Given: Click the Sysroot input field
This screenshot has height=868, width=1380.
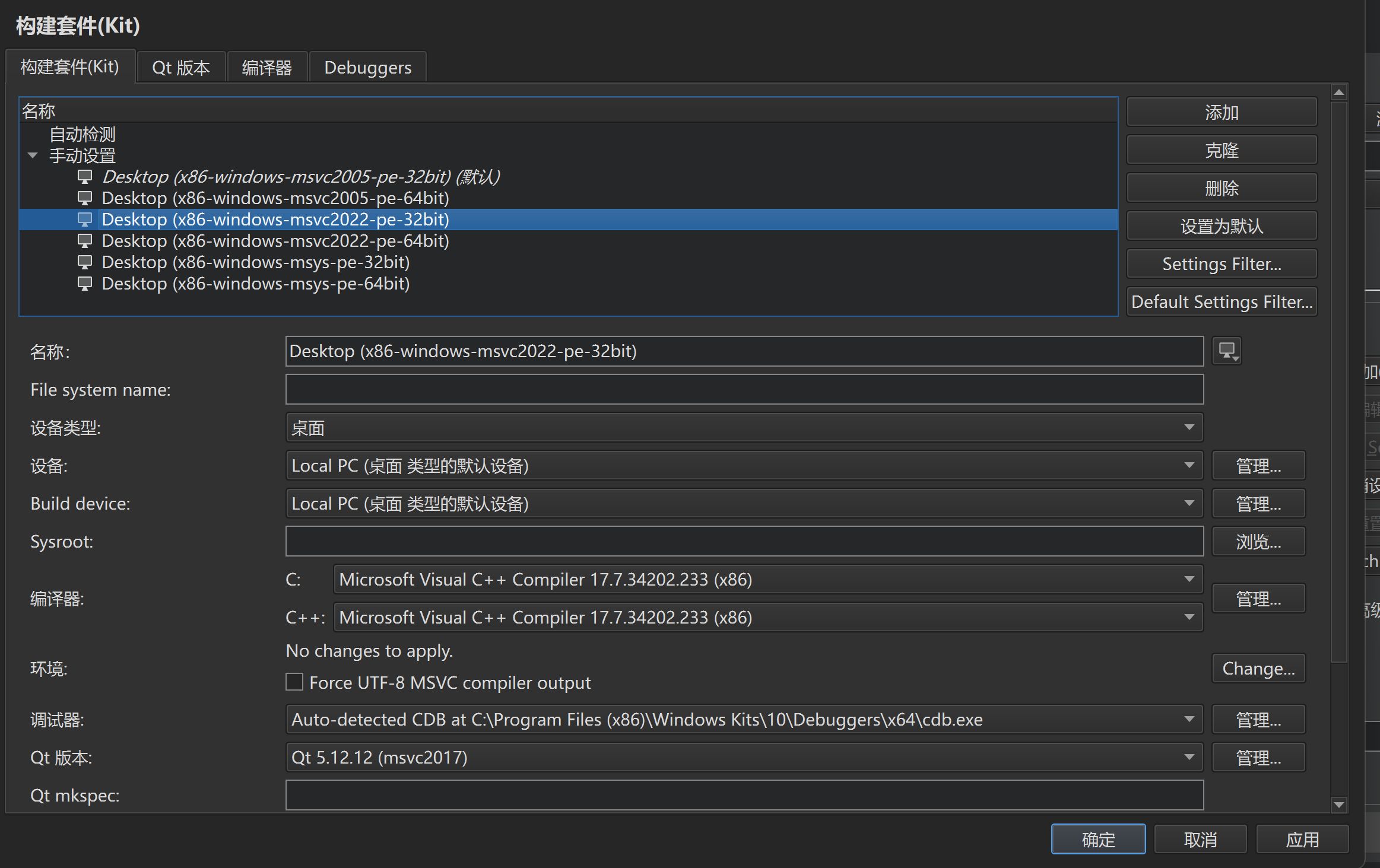Looking at the screenshot, I should coord(744,542).
